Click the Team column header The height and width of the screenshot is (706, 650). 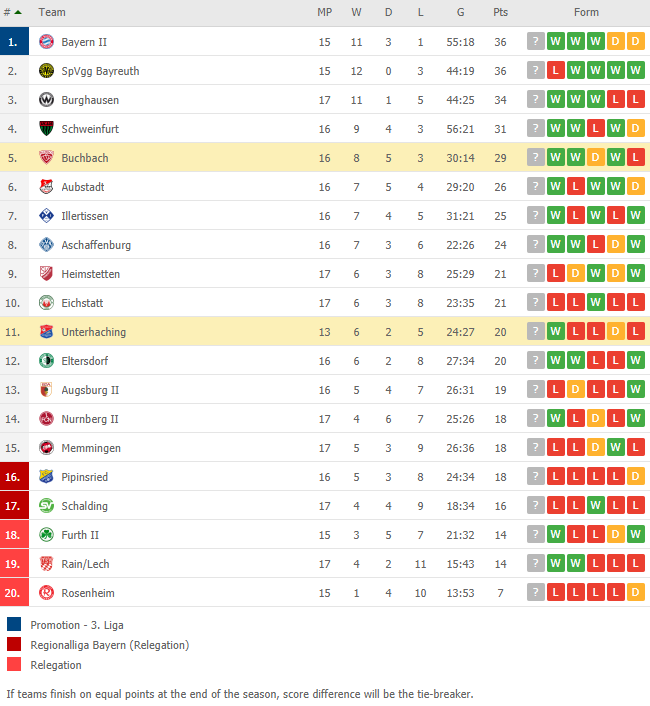tap(52, 12)
